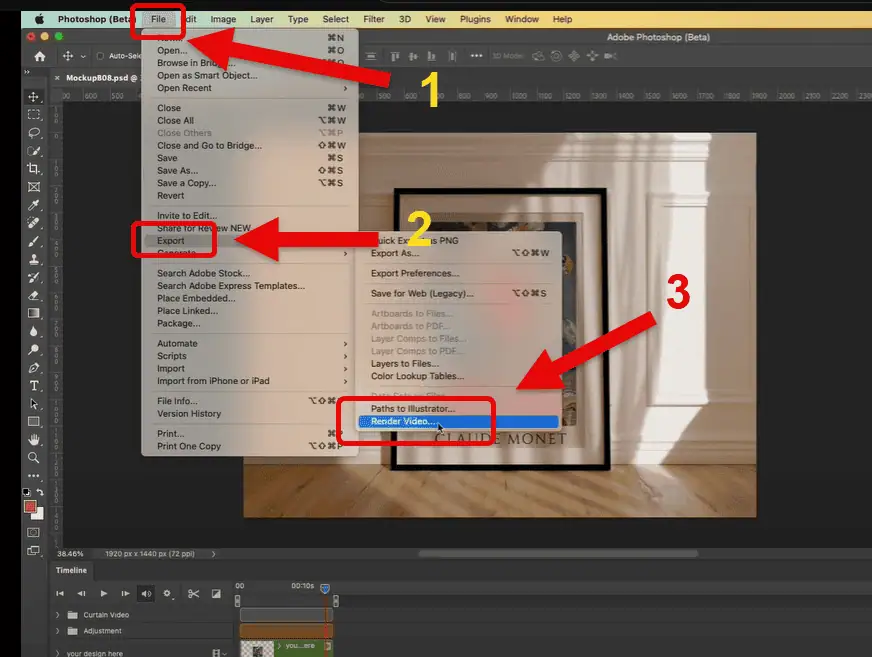Toggle the Auto-Select checkbox in options bar
The width and height of the screenshot is (872, 657).
[100, 56]
